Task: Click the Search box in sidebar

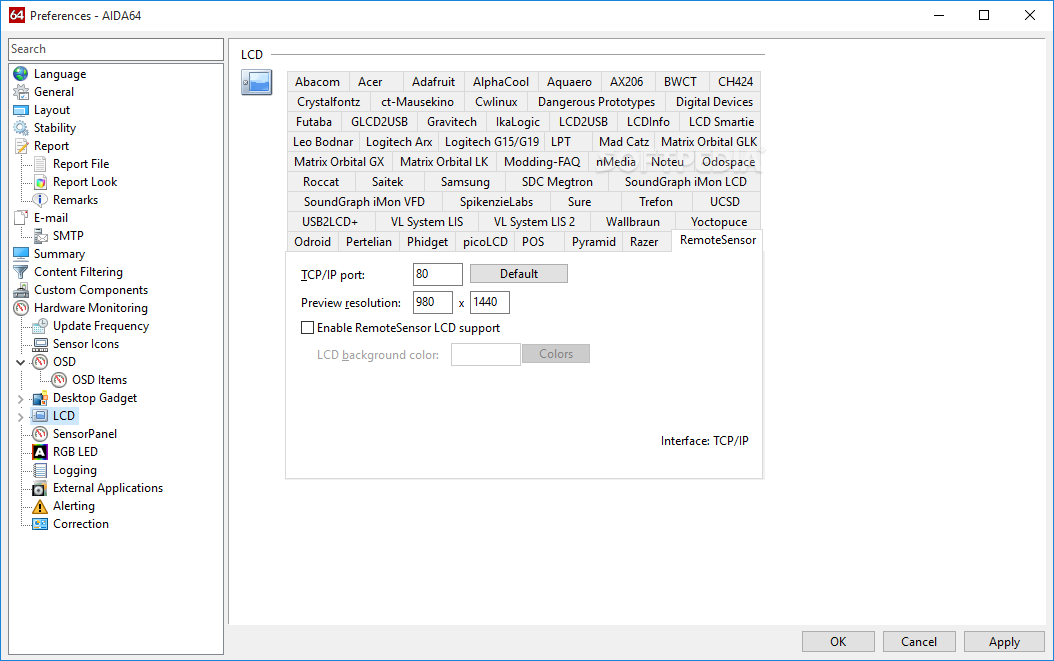Action: (116, 49)
